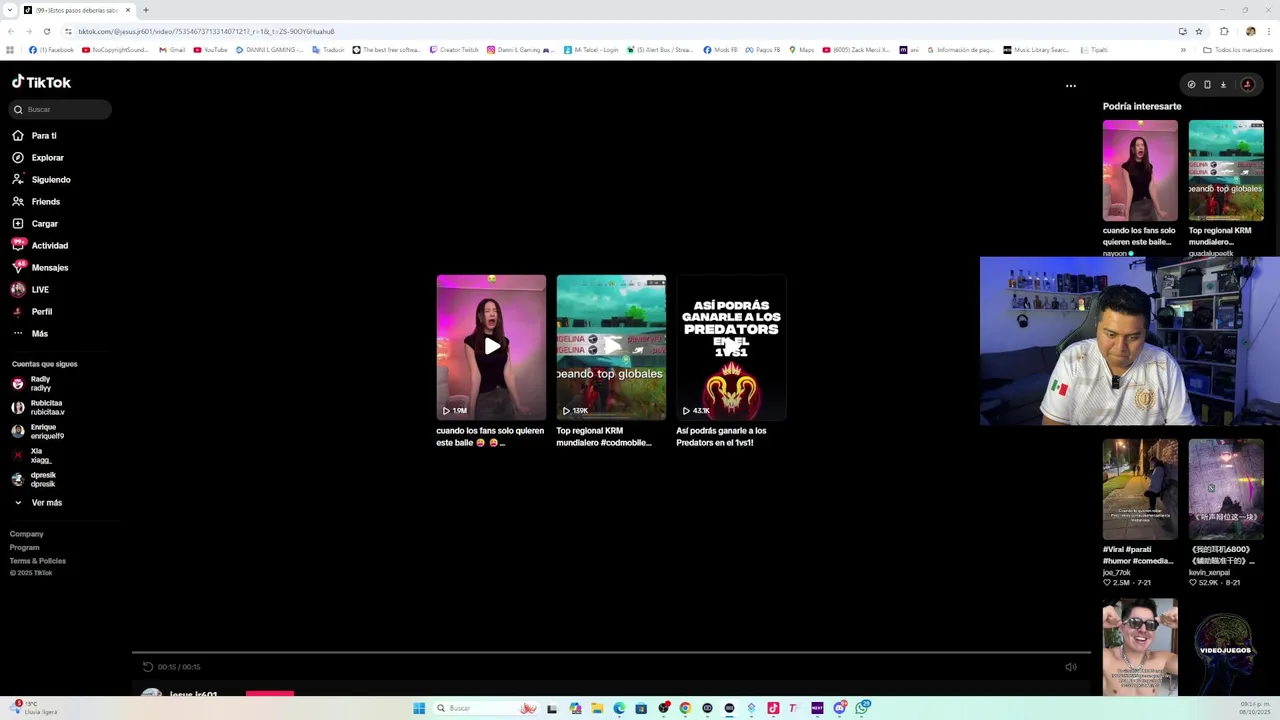Click the TikTok logo
1280x720 pixels.
41,82
